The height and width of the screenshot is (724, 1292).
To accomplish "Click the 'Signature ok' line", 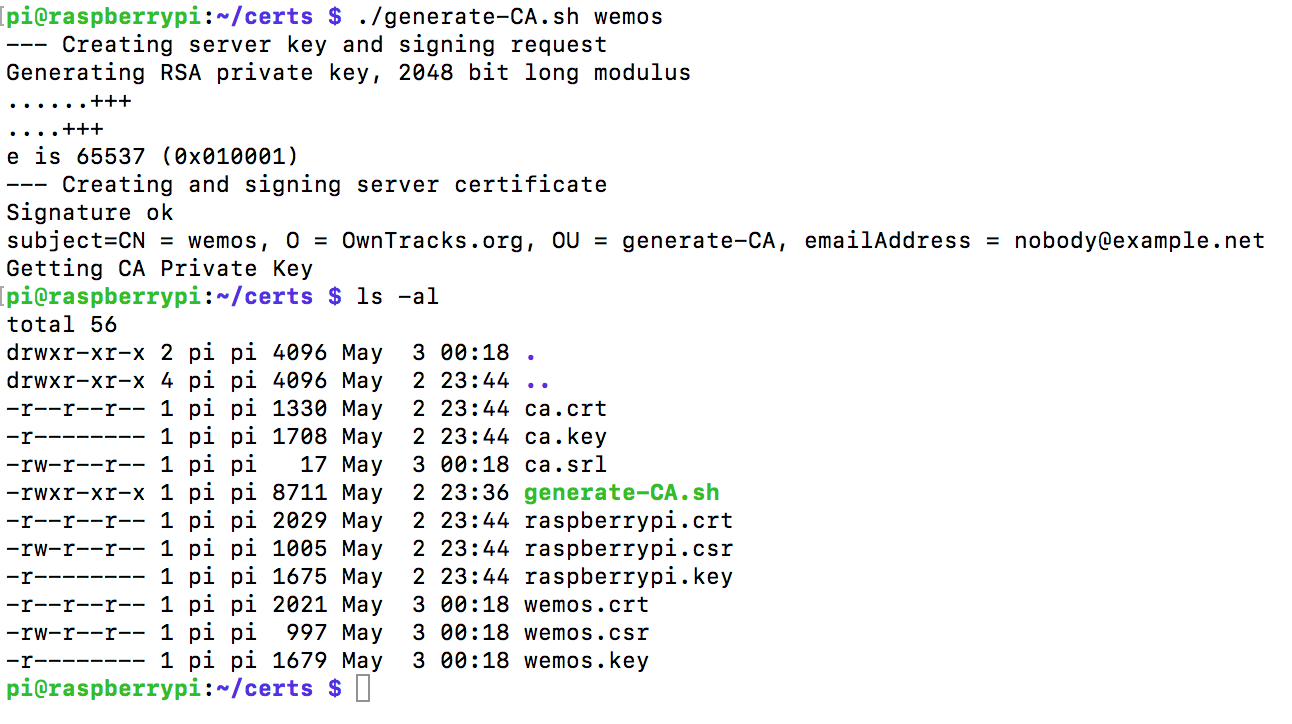I will point(89,213).
